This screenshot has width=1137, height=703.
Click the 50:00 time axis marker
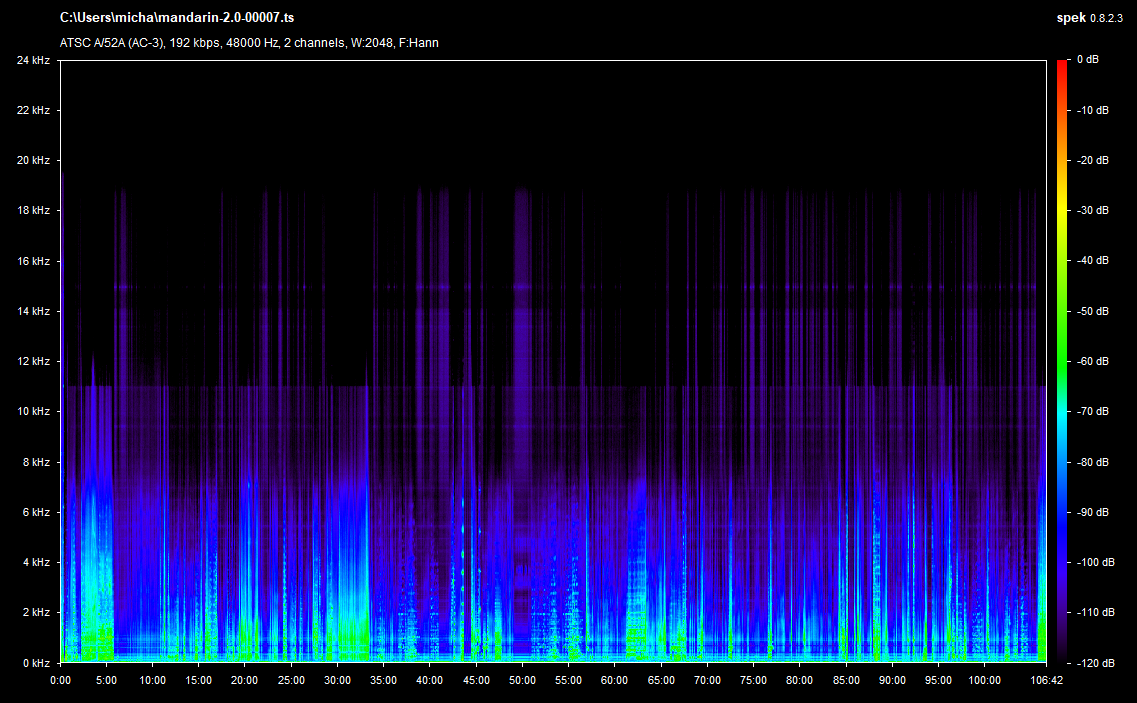tap(522, 680)
